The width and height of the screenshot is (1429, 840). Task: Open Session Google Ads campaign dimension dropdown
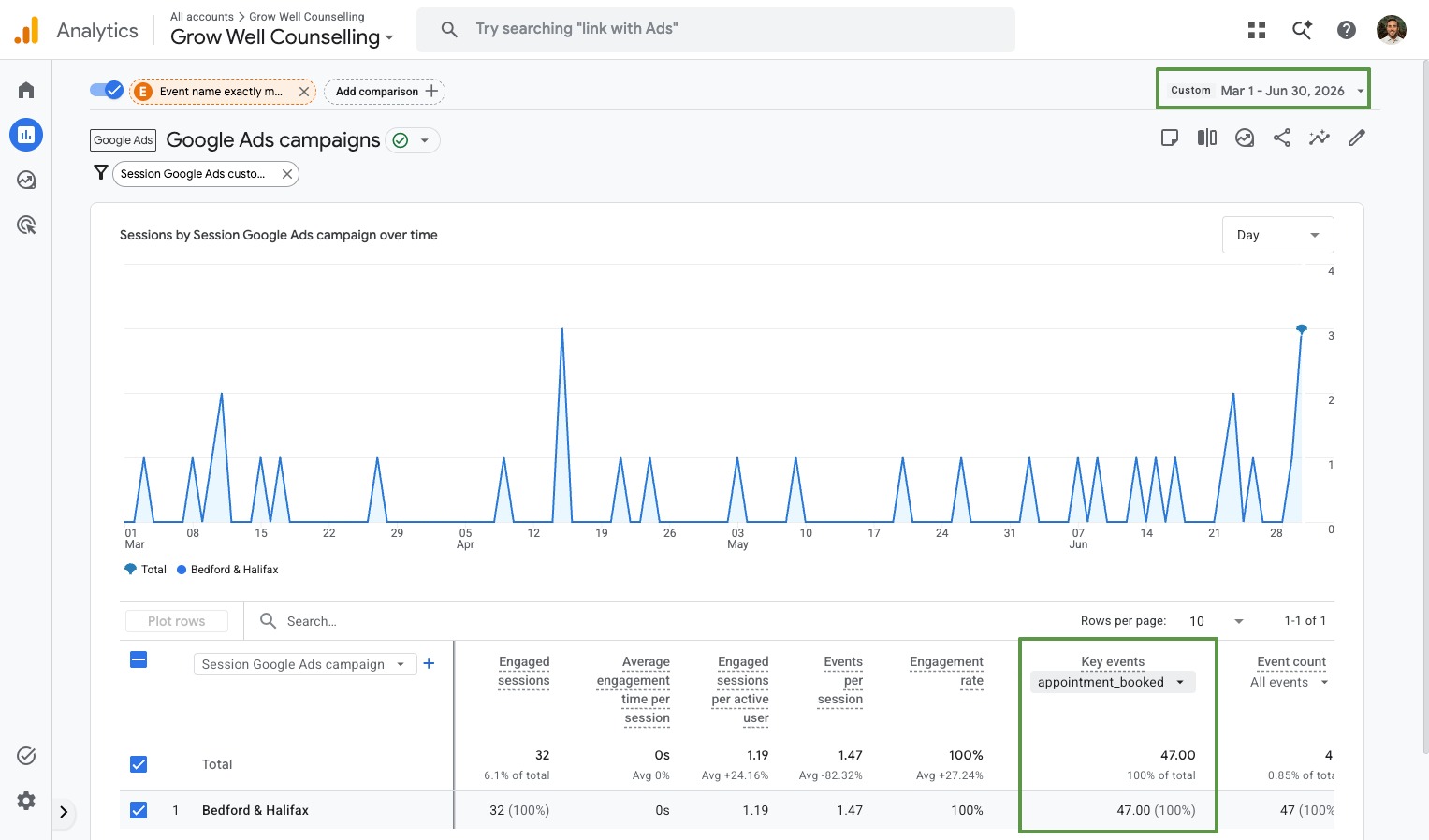(304, 664)
